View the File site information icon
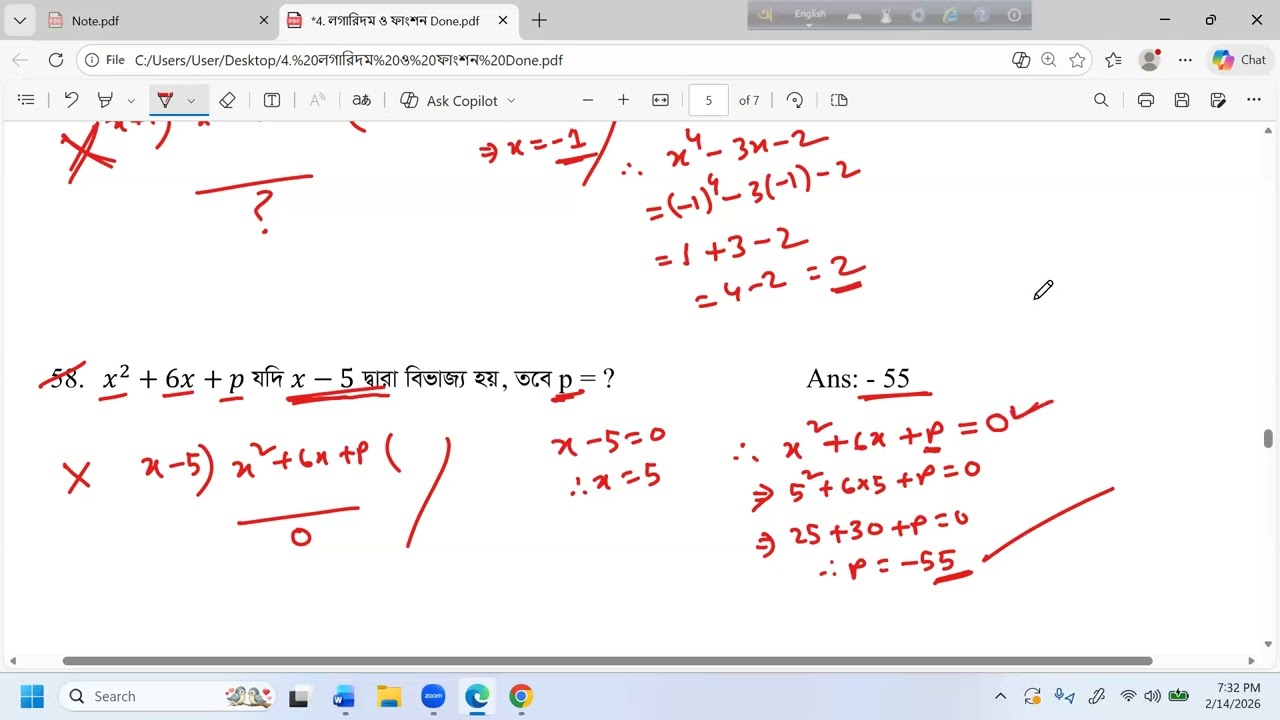 point(104,60)
